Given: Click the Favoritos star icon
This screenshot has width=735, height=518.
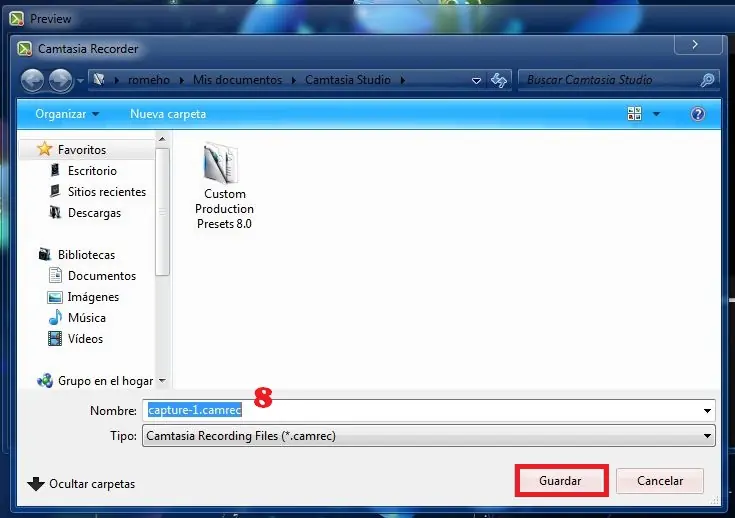Looking at the screenshot, I should [x=45, y=149].
